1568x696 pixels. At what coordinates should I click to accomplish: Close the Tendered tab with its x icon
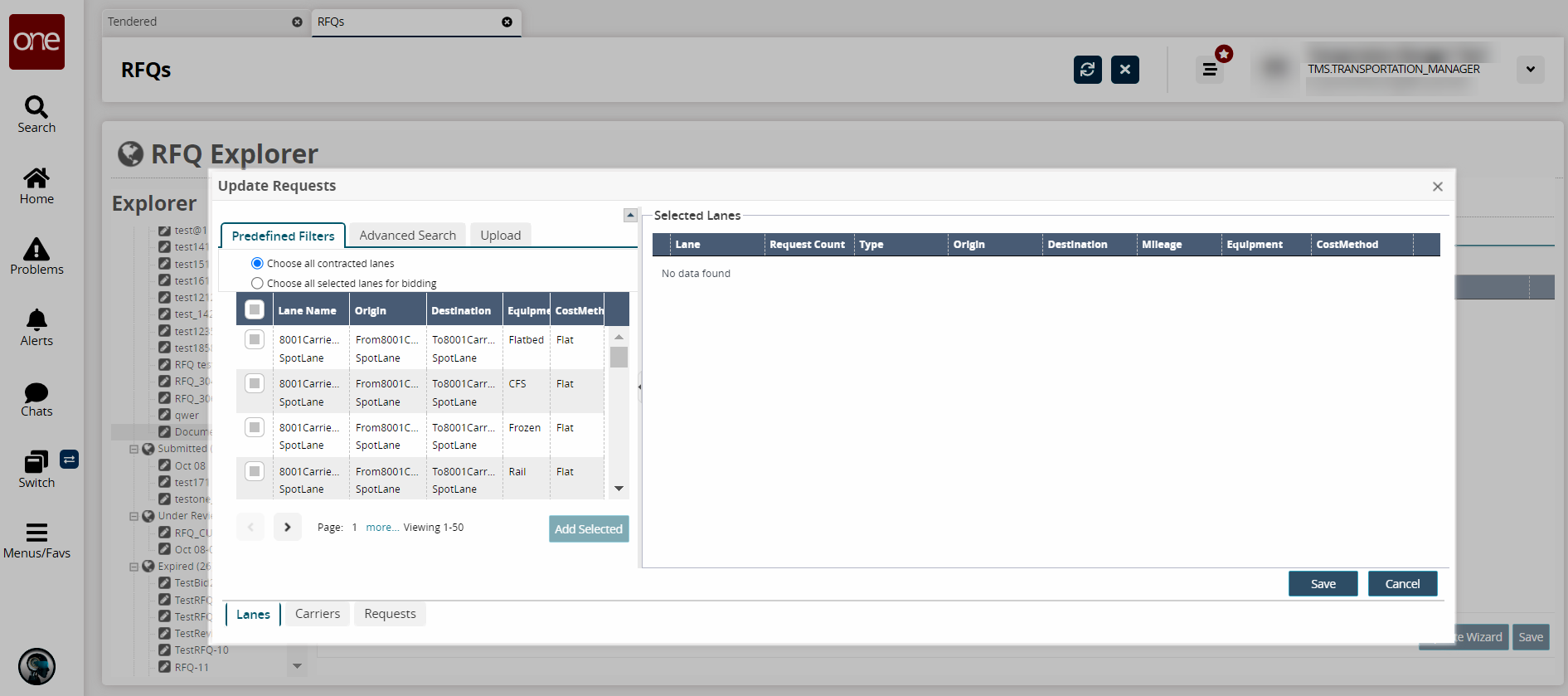297,22
